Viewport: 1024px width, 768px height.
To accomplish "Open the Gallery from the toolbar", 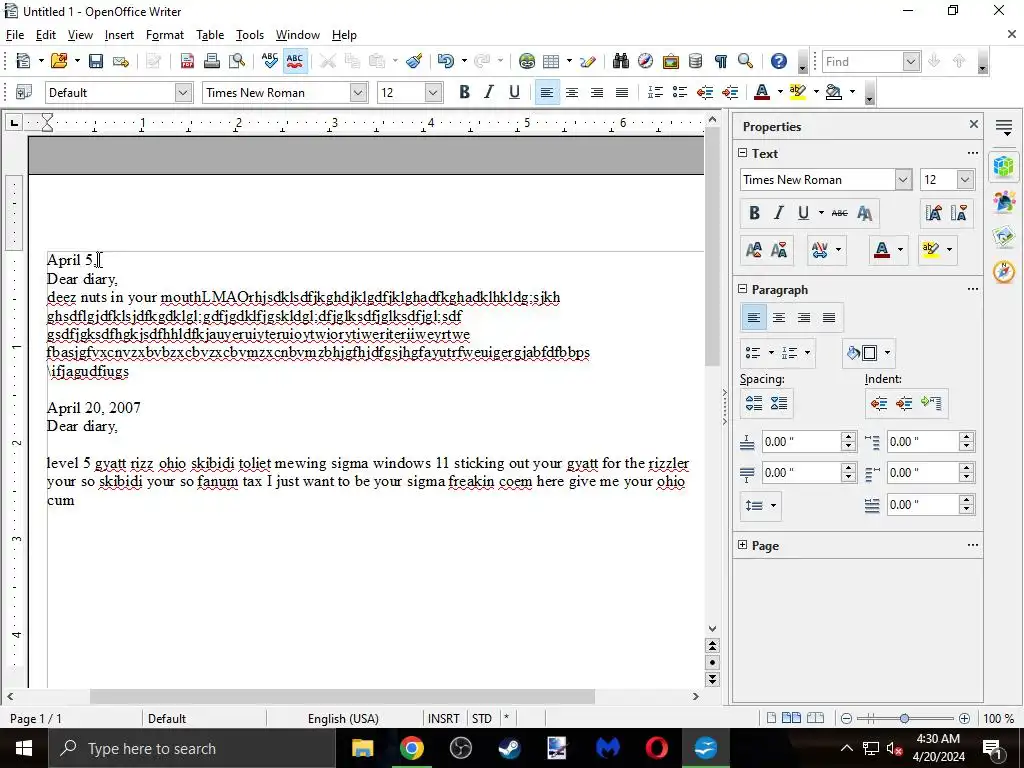I will coord(671,61).
